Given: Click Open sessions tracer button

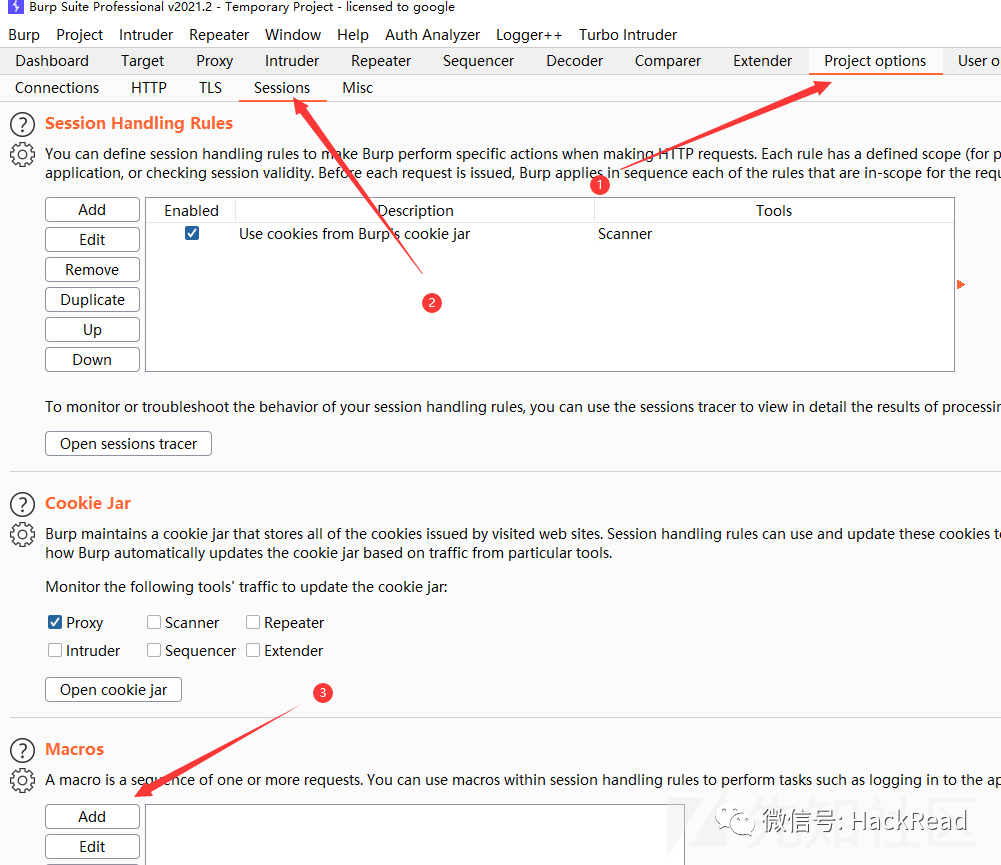Looking at the screenshot, I should point(128,444).
